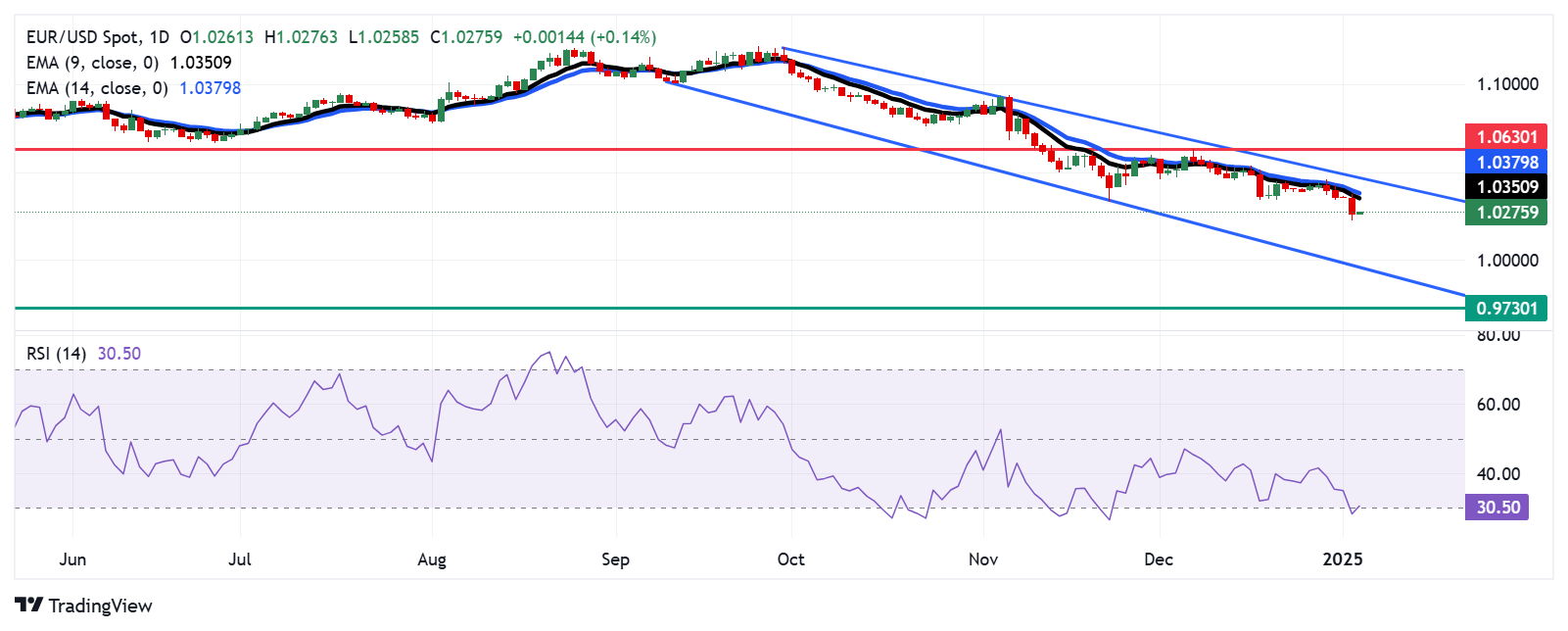Click the blue 1.03798 EMA price tag
Screen dimensions: 1568x631
[1506, 162]
